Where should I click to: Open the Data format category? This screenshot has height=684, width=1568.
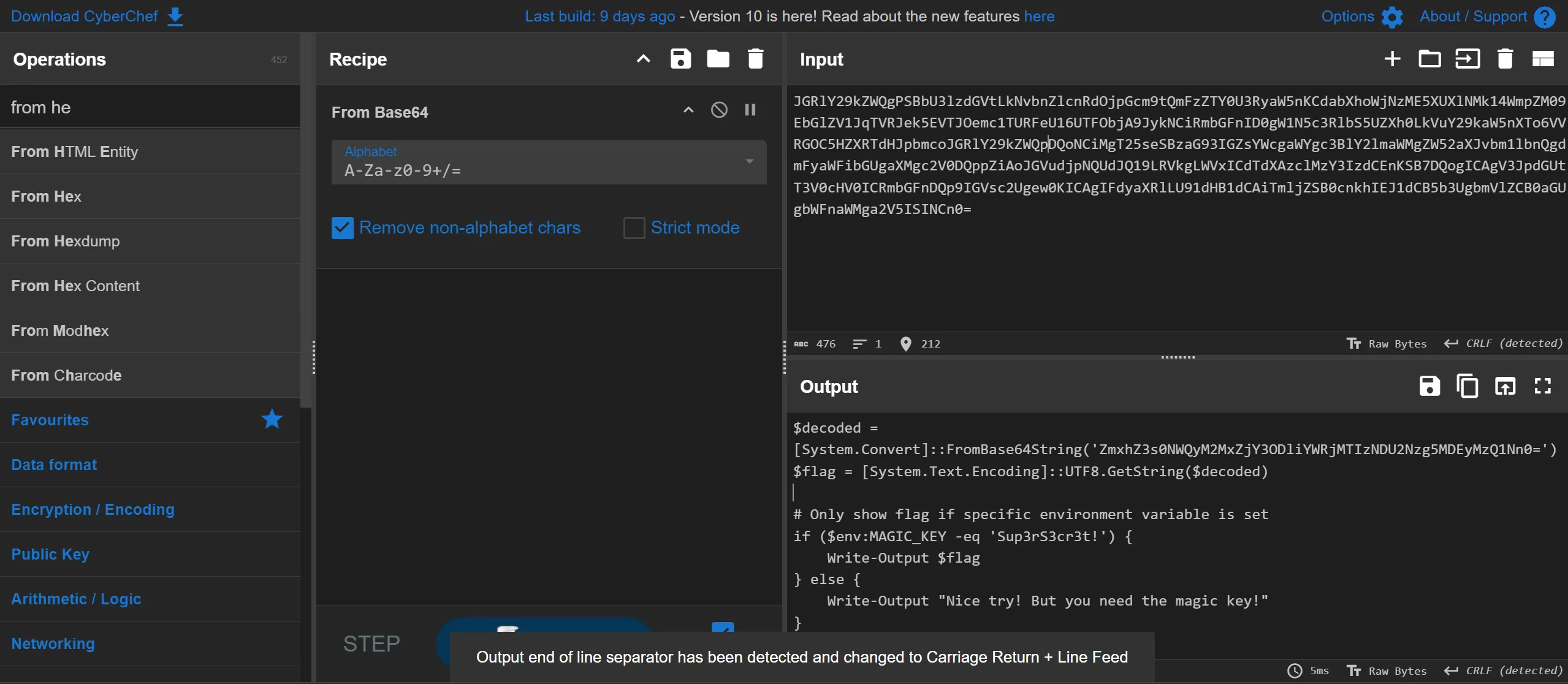coord(54,465)
